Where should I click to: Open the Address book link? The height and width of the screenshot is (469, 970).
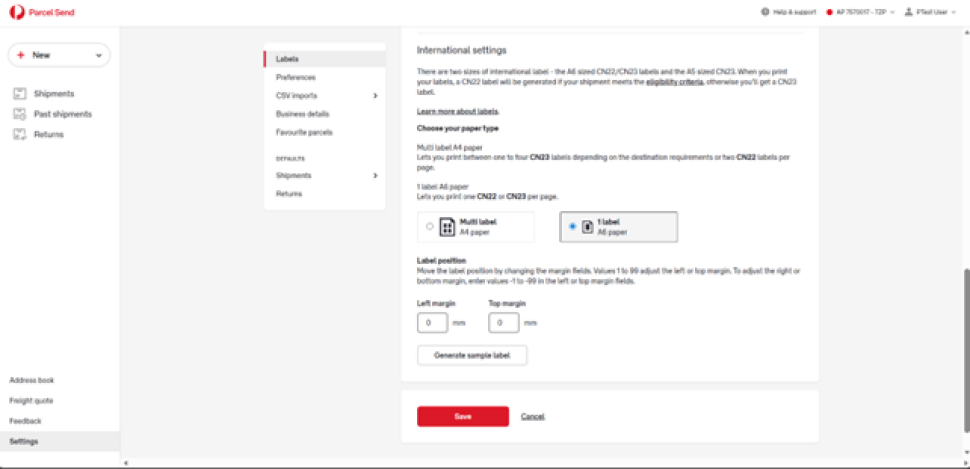pyautogui.click(x=32, y=381)
